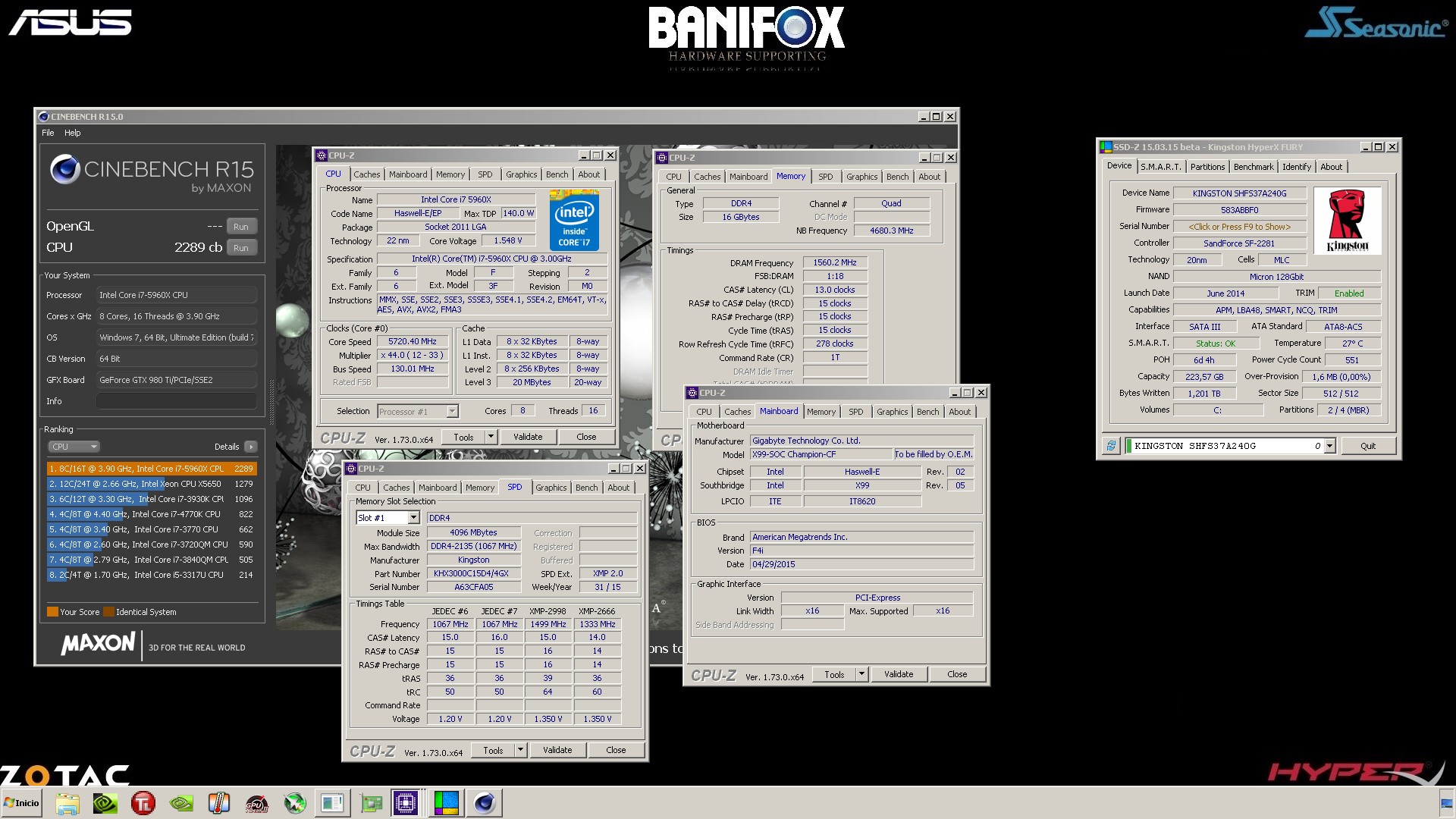This screenshot has height=819, width=1456.
Task: Click the DRAM Frequency 1560.2 MHz value
Action: pyautogui.click(x=835, y=263)
